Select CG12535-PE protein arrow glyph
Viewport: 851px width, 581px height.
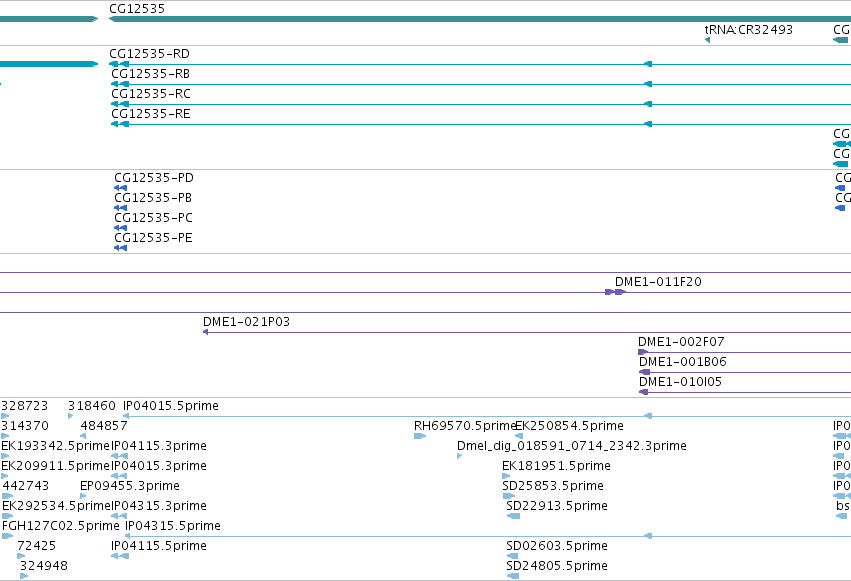[120, 248]
